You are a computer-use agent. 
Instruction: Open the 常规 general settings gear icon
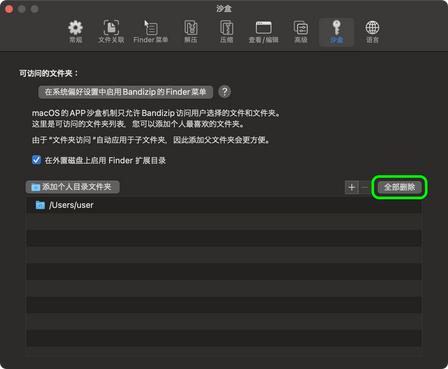click(76, 32)
